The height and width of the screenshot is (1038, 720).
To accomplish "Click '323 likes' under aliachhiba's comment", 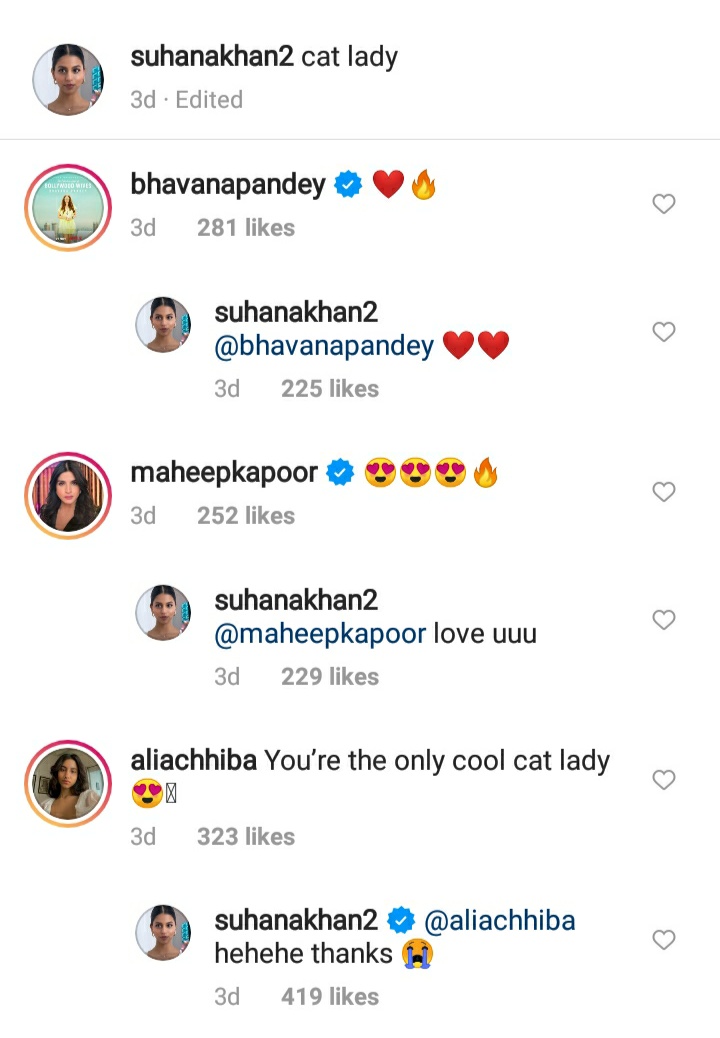I will pyautogui.click(x=246, y=836).
